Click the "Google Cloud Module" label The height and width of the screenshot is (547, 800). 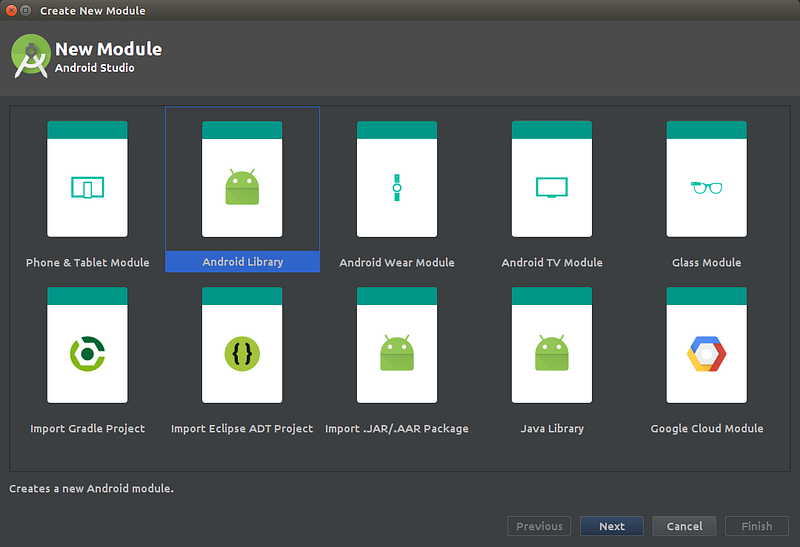click(x=707, y=429)
